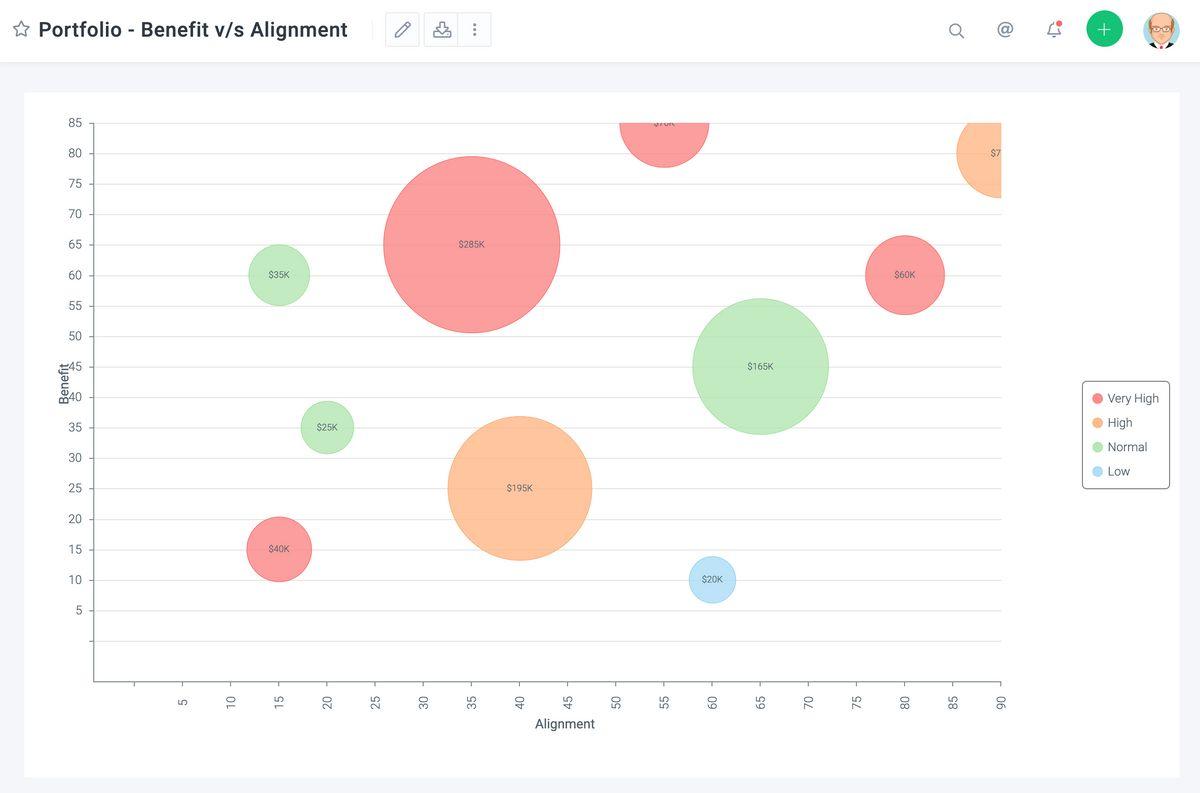Select the $20K blue bubble

click(x=712, y=580)
